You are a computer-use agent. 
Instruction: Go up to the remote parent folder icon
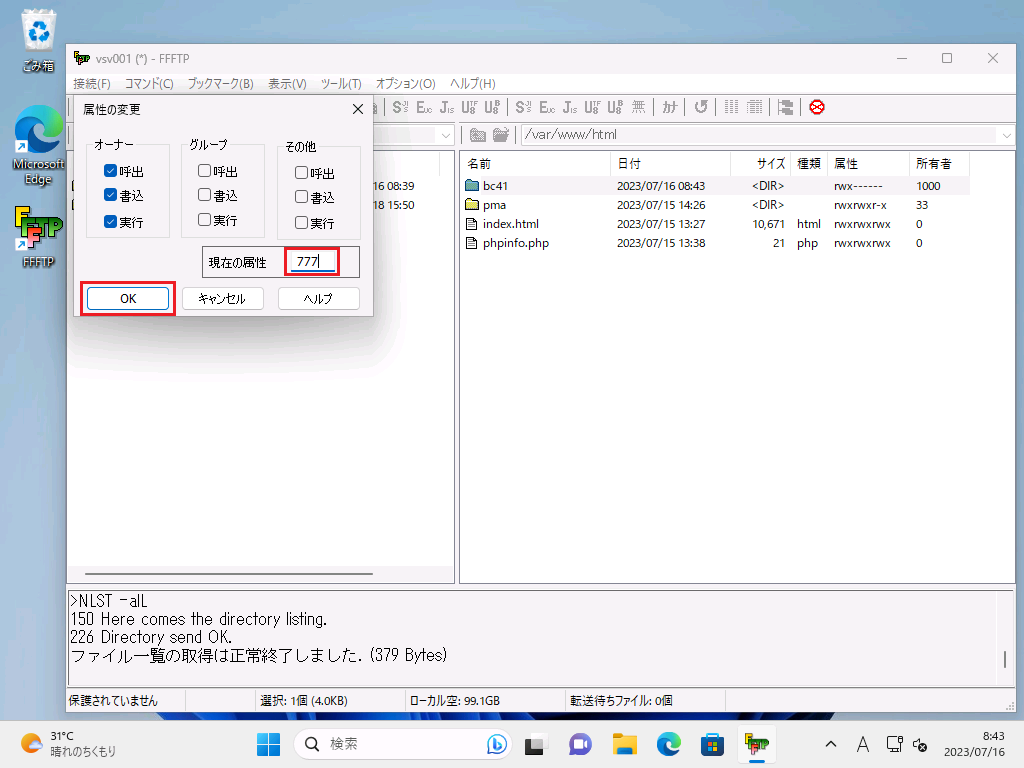(x=478, y=135)
